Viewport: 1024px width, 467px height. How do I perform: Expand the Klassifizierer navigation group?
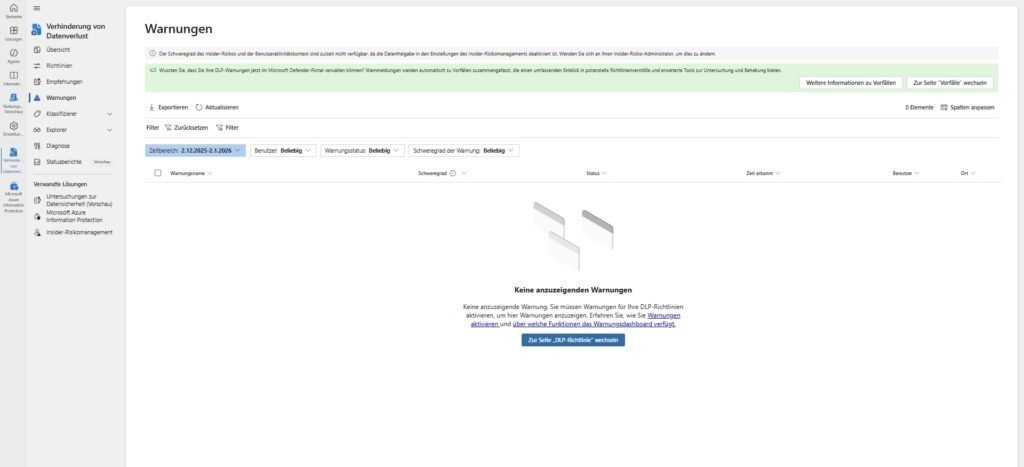tap(109, 114)
